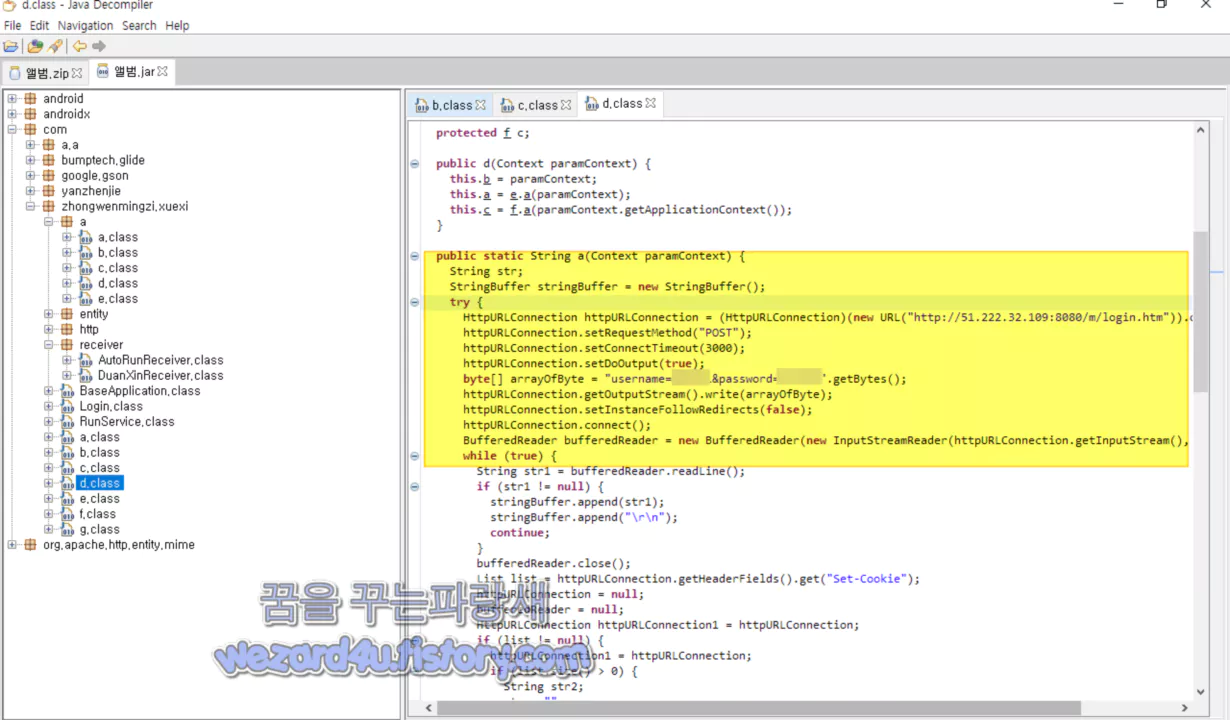Open the Search menu
This screenshot has height=720, width=1230.
click(x=139, y=26)
